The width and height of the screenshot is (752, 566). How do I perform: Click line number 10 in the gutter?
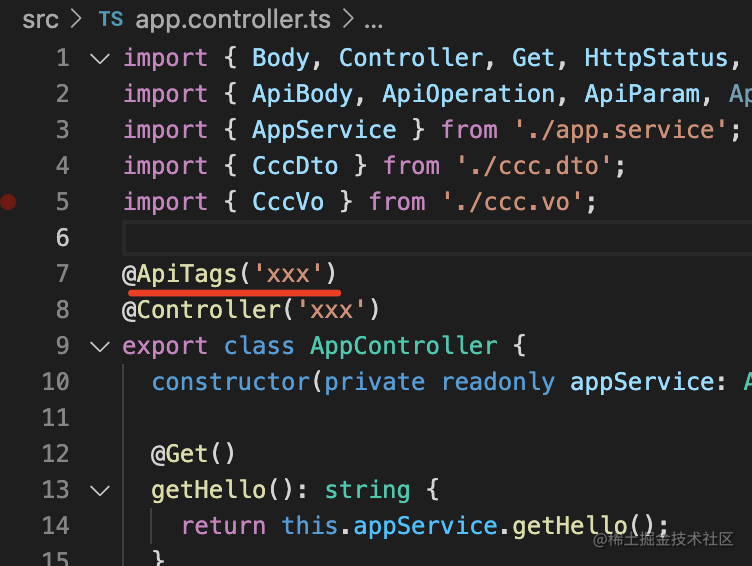pos(56,382)
